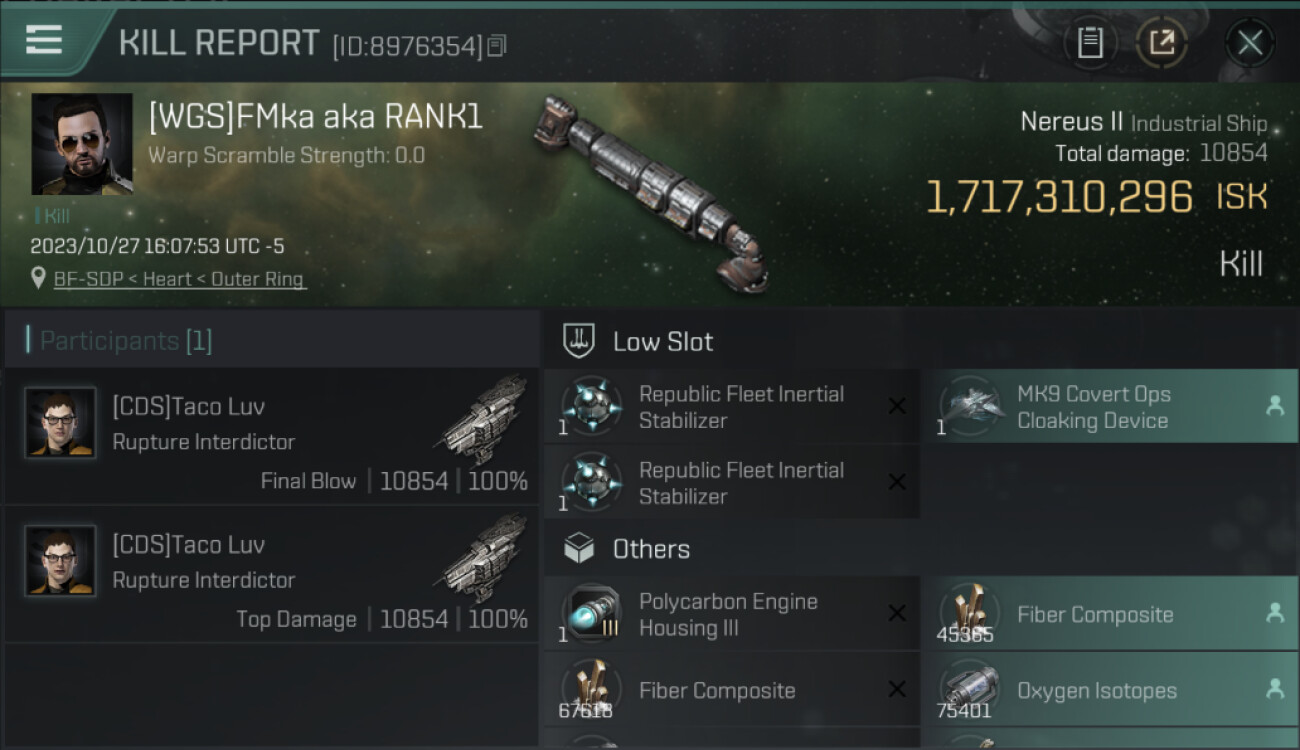Image resolution: width=1300 pixels, height=750 pixels.
Task: Open the hamburger menu in top-left
Action: 44,40
